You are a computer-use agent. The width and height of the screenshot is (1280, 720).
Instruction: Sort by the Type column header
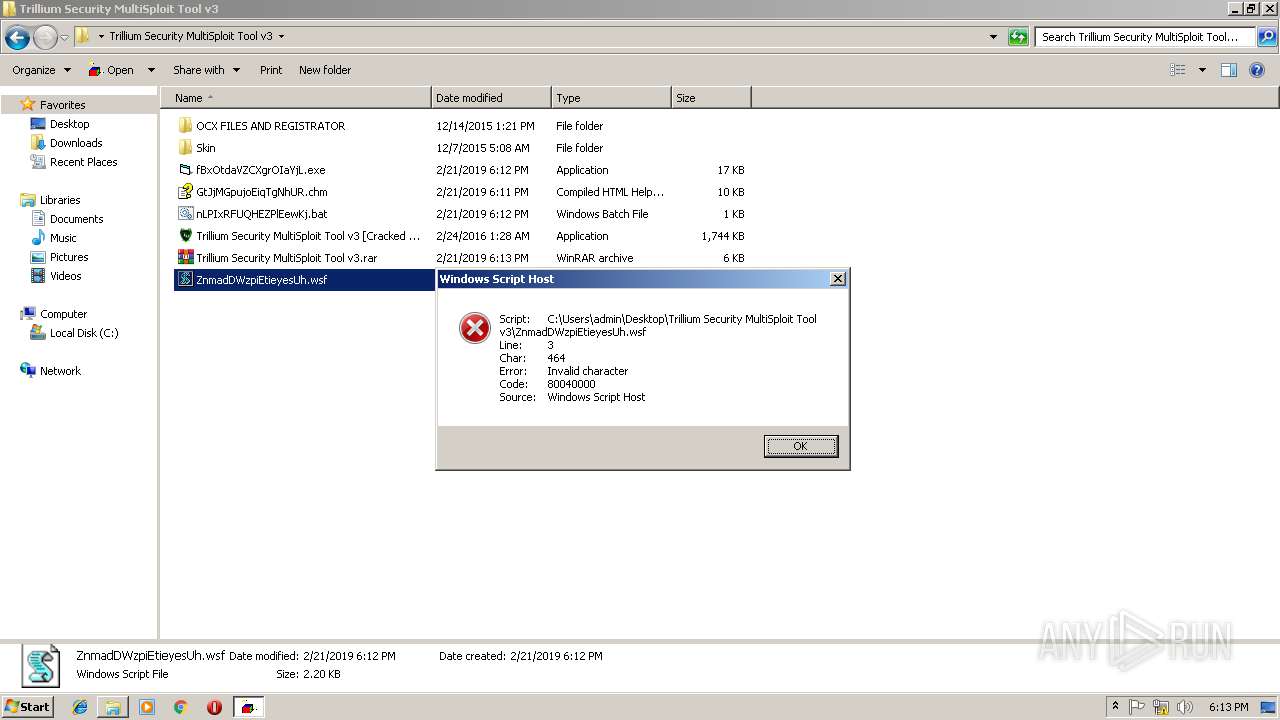click(611, 98)
